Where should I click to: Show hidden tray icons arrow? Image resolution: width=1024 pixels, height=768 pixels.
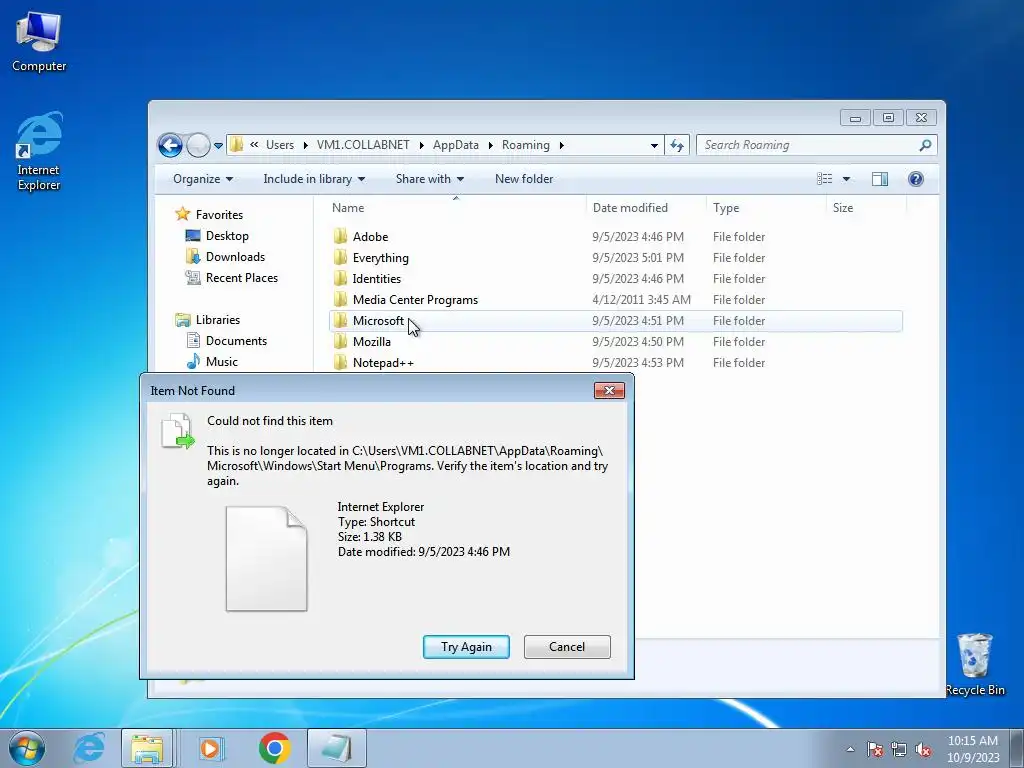(x=850, y=749)
